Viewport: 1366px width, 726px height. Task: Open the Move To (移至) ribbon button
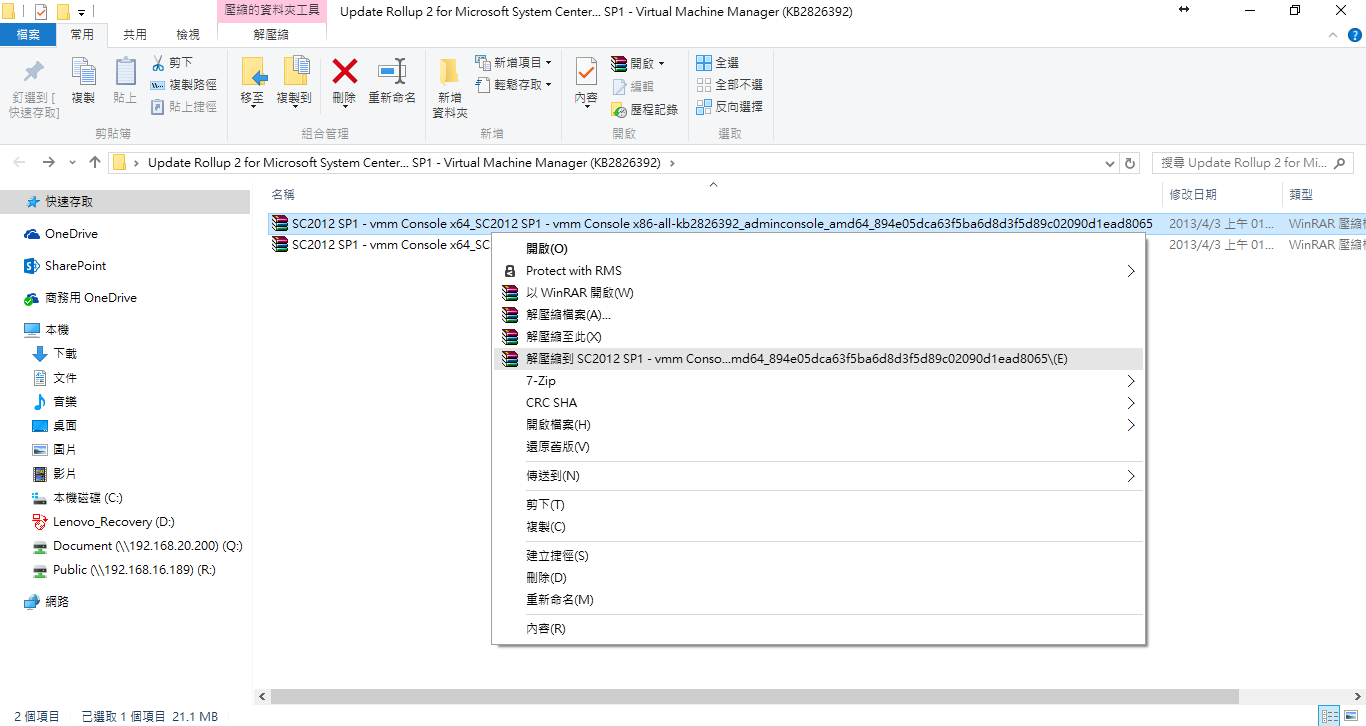click(253, 81)
